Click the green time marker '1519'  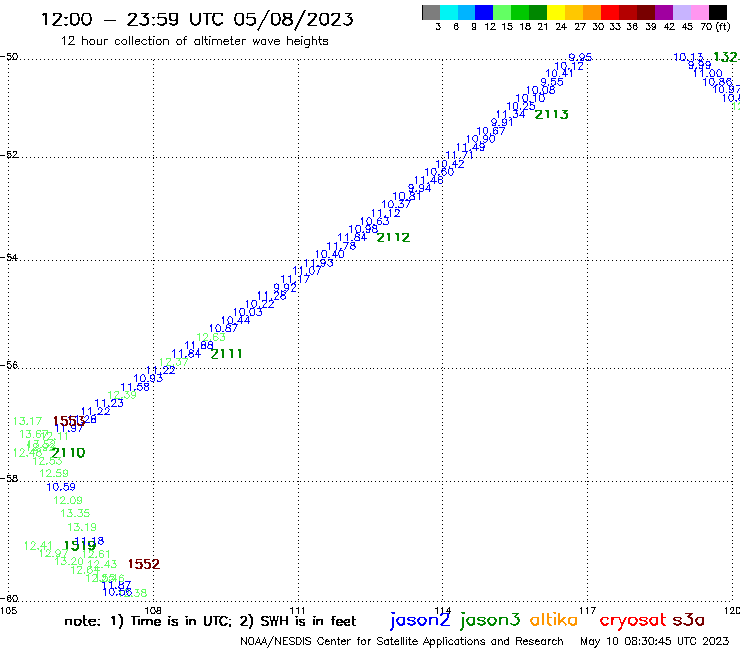click(x=80, y=546)
